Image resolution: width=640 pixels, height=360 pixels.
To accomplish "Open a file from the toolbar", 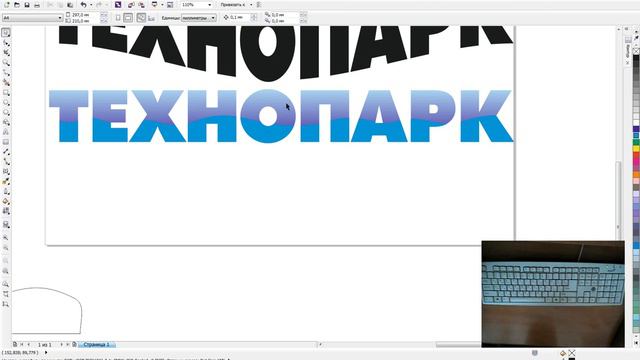I will (x=17, y=5).
